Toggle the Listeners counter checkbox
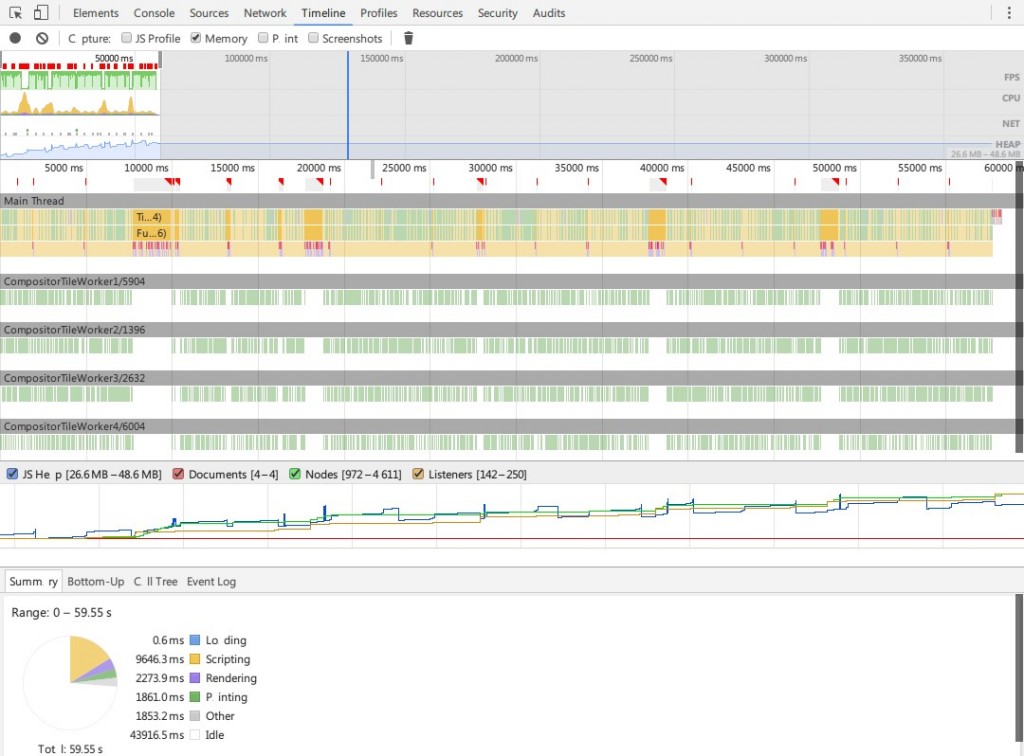Image resolution: width=1024 pixels, height=756 pixels. (x=418, y=474)
